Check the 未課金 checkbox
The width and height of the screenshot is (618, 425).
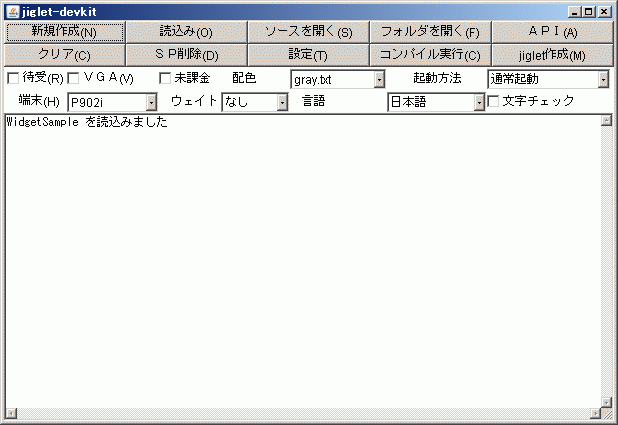tap(165, 78)
